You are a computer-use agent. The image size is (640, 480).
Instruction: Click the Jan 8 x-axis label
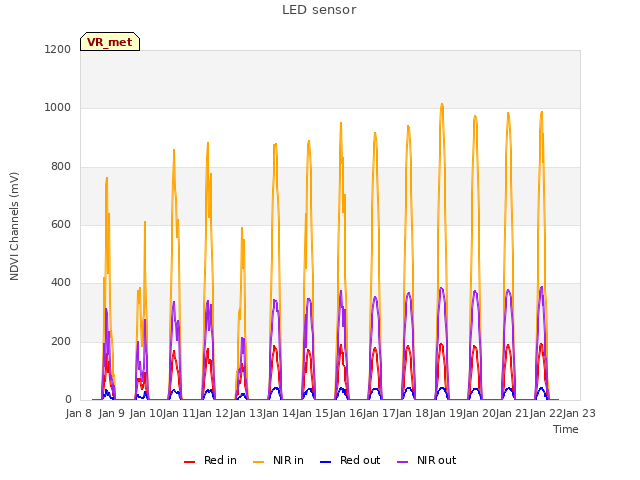[78, 413]
